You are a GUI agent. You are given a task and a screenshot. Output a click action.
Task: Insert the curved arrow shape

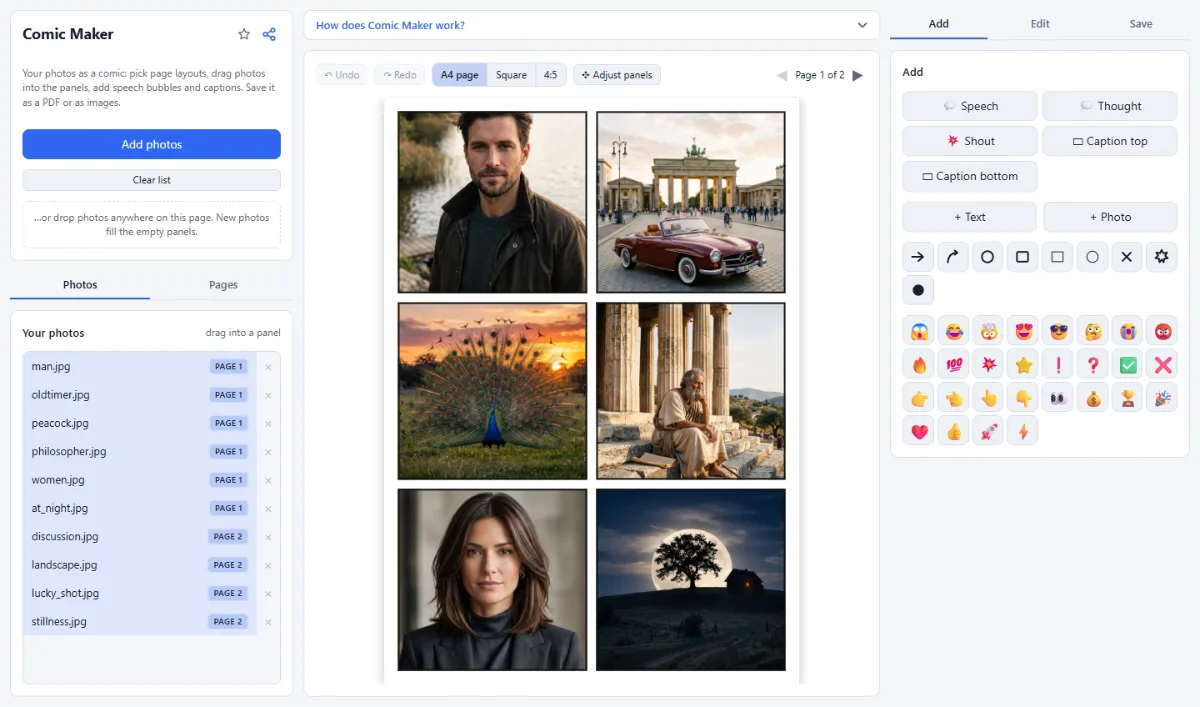(952, 257)
